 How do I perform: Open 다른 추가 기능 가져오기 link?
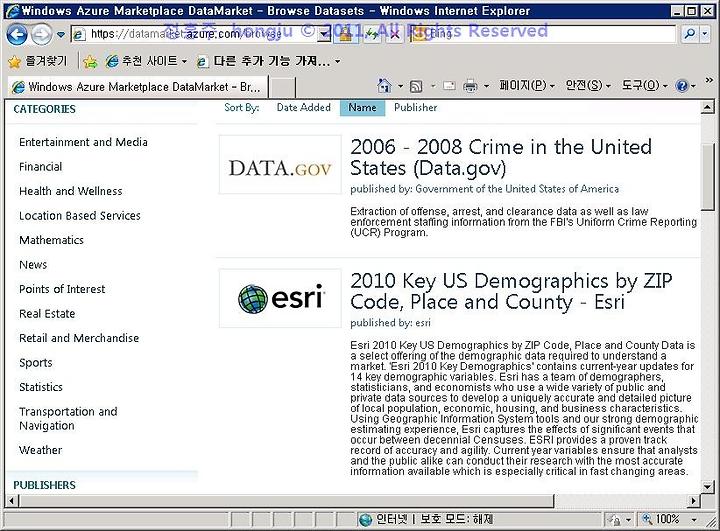click(x=268, y=61)
